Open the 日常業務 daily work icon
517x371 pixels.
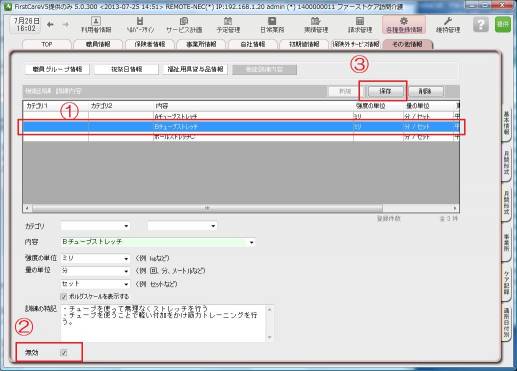pos(272,24)
